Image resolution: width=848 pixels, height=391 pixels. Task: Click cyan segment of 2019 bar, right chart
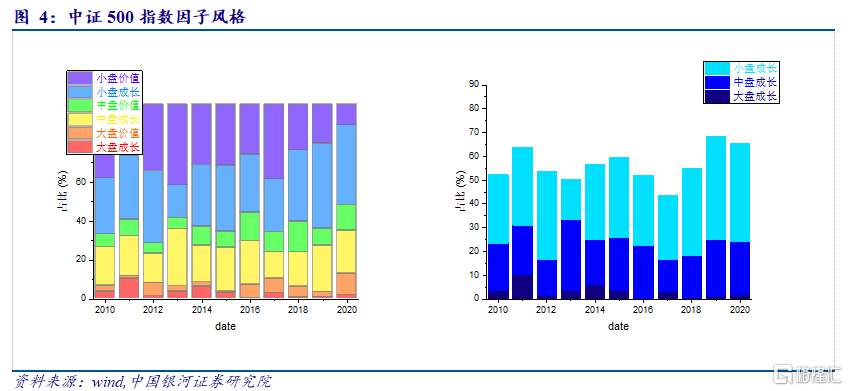click(716, 188)
